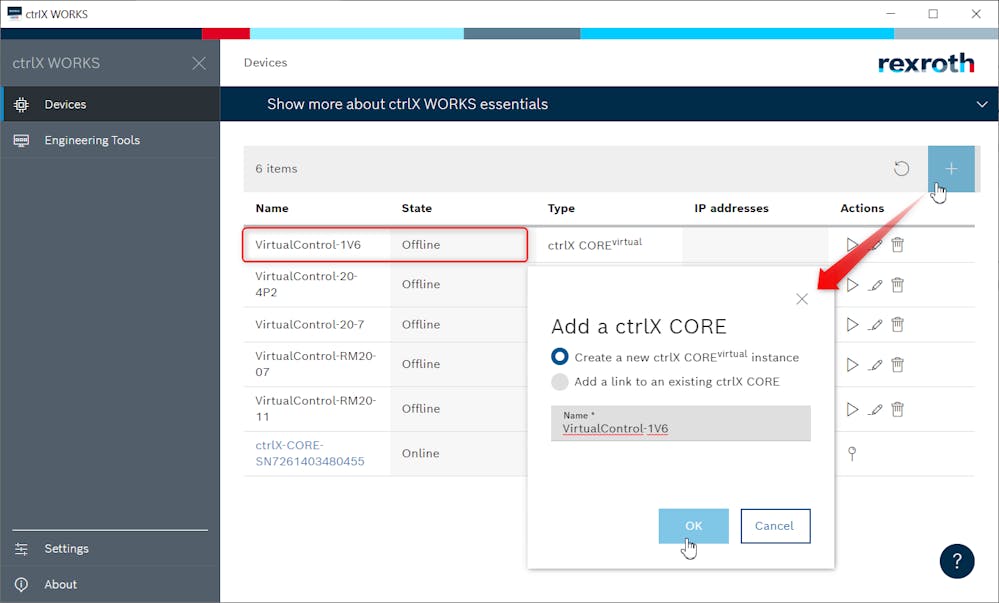Click the Name column header
Screen dimensions: 999x603
[x=272, y=208]
